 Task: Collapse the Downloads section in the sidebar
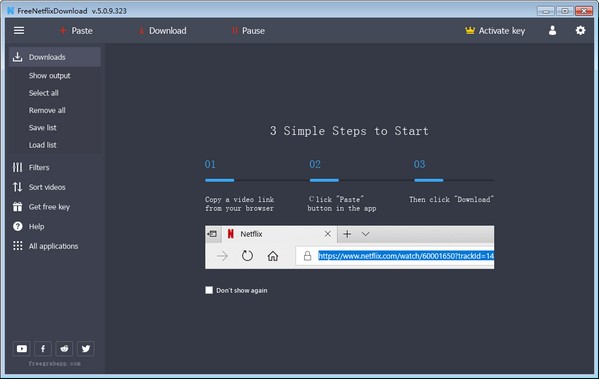coord(55,57)
